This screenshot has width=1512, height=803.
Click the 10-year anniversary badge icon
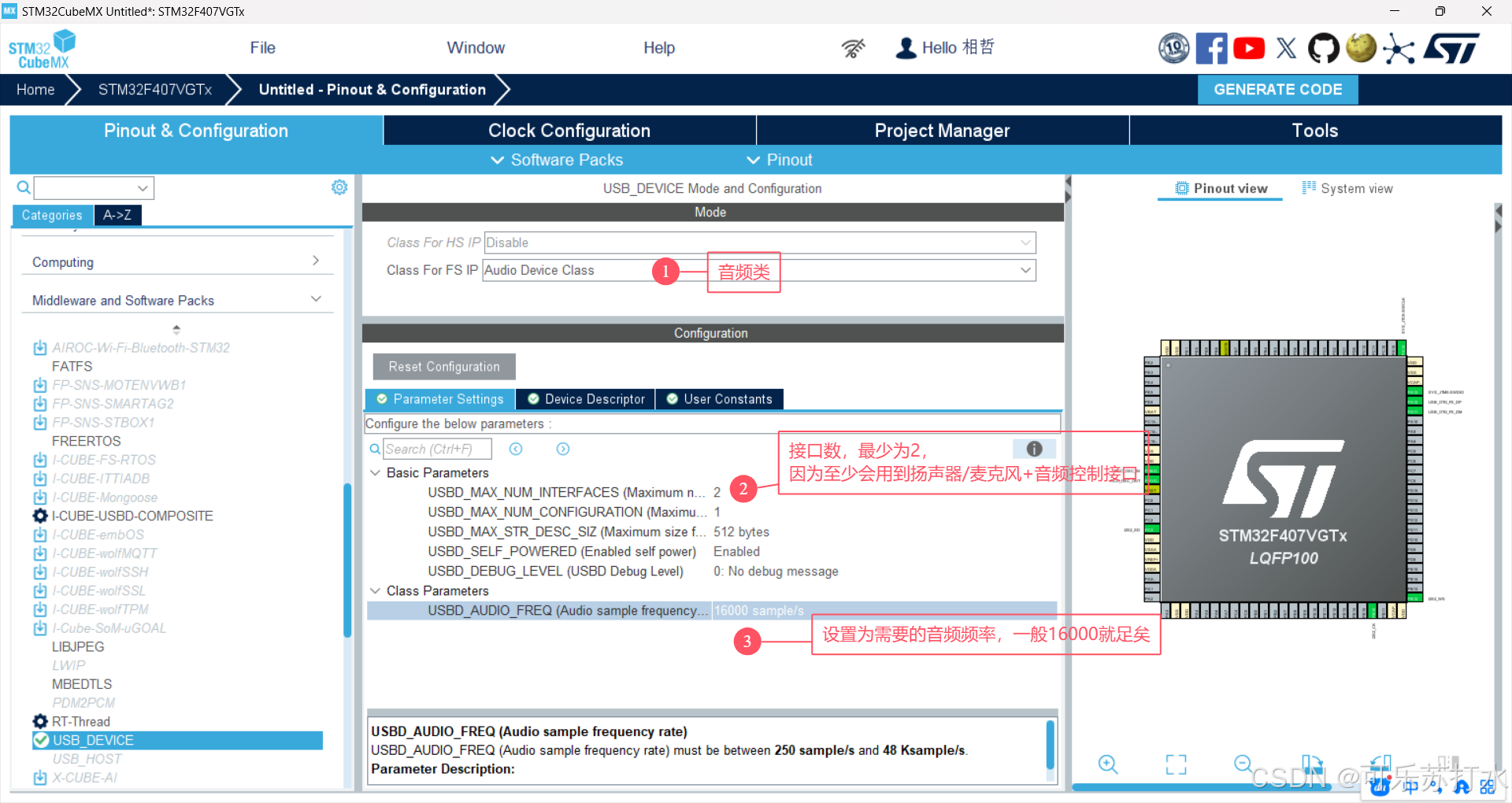[1173, 48]
